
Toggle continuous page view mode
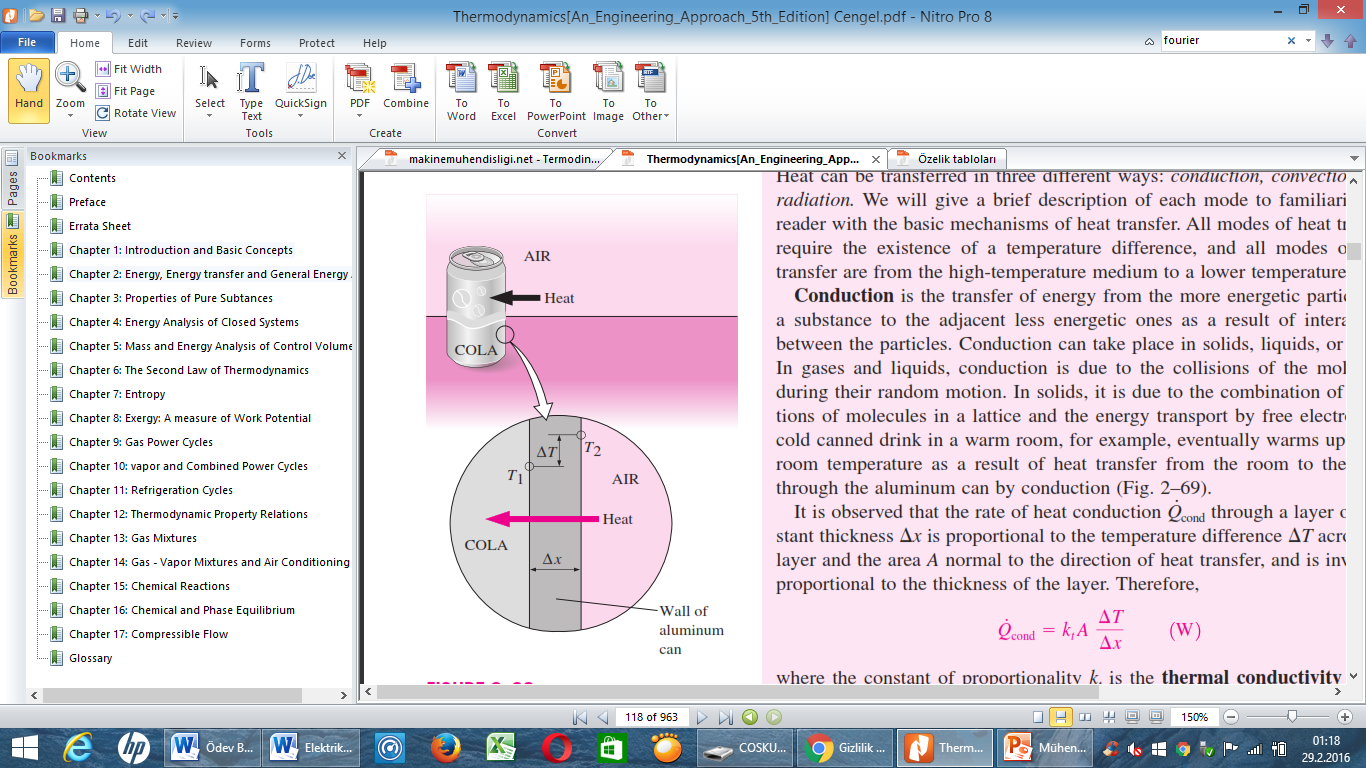click(1061, 717)
